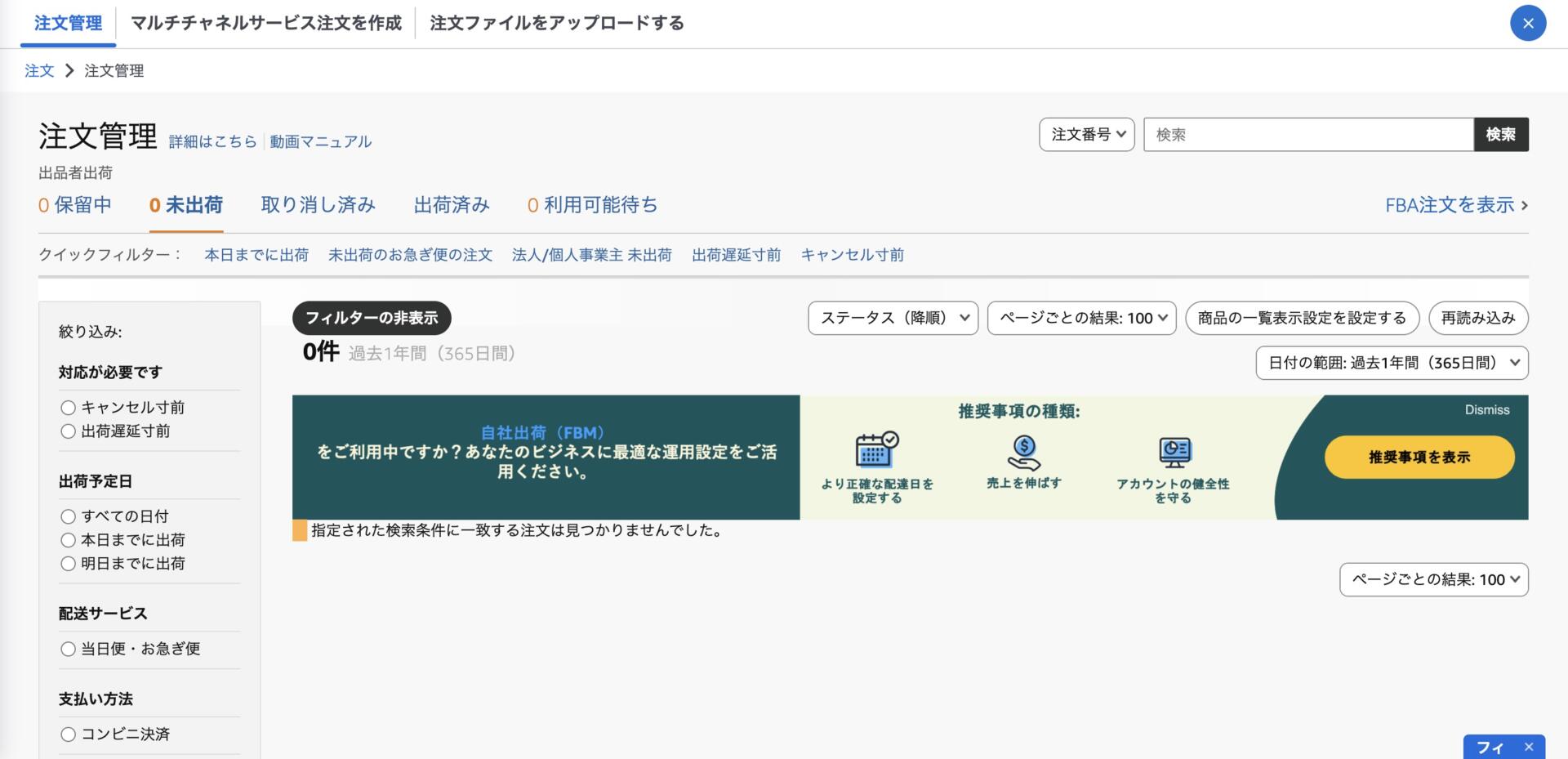This screenshot has height=759, width=1568.
Task: Select キャンセル寸前 radio button in sidebar
Action: (68, 407)
